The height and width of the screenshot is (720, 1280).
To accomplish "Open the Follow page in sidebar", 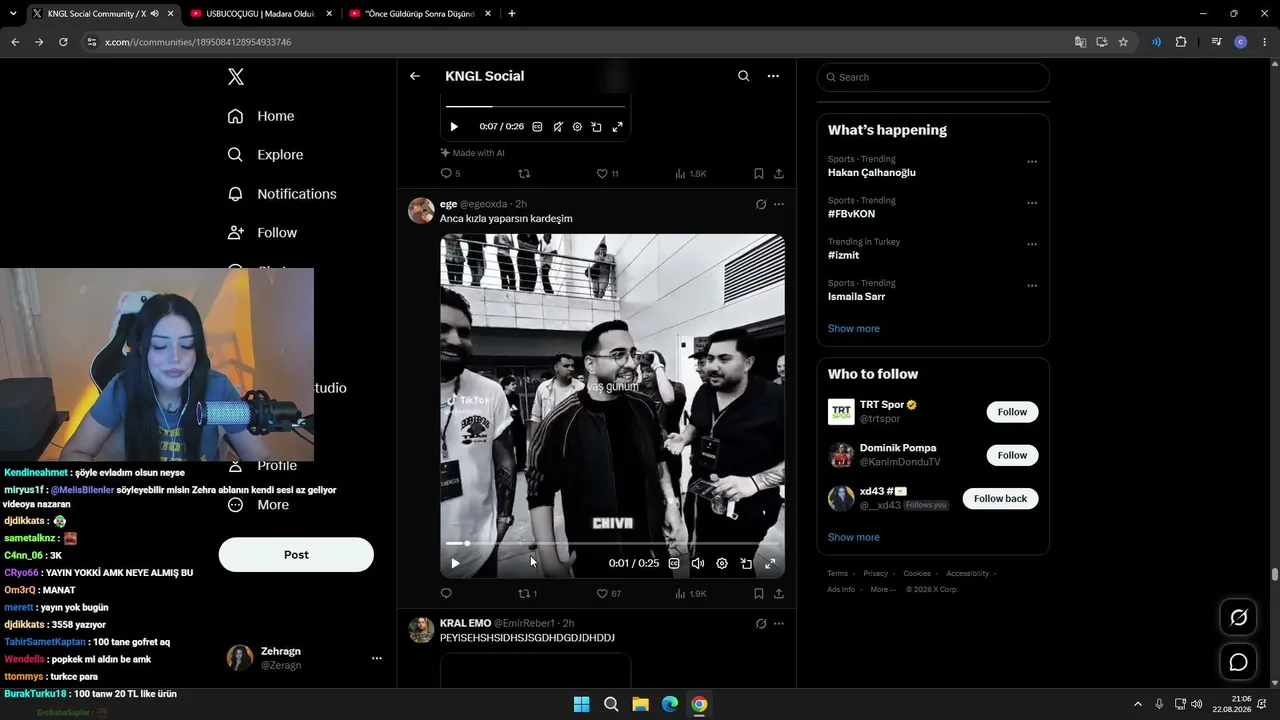I will [262, 233].
